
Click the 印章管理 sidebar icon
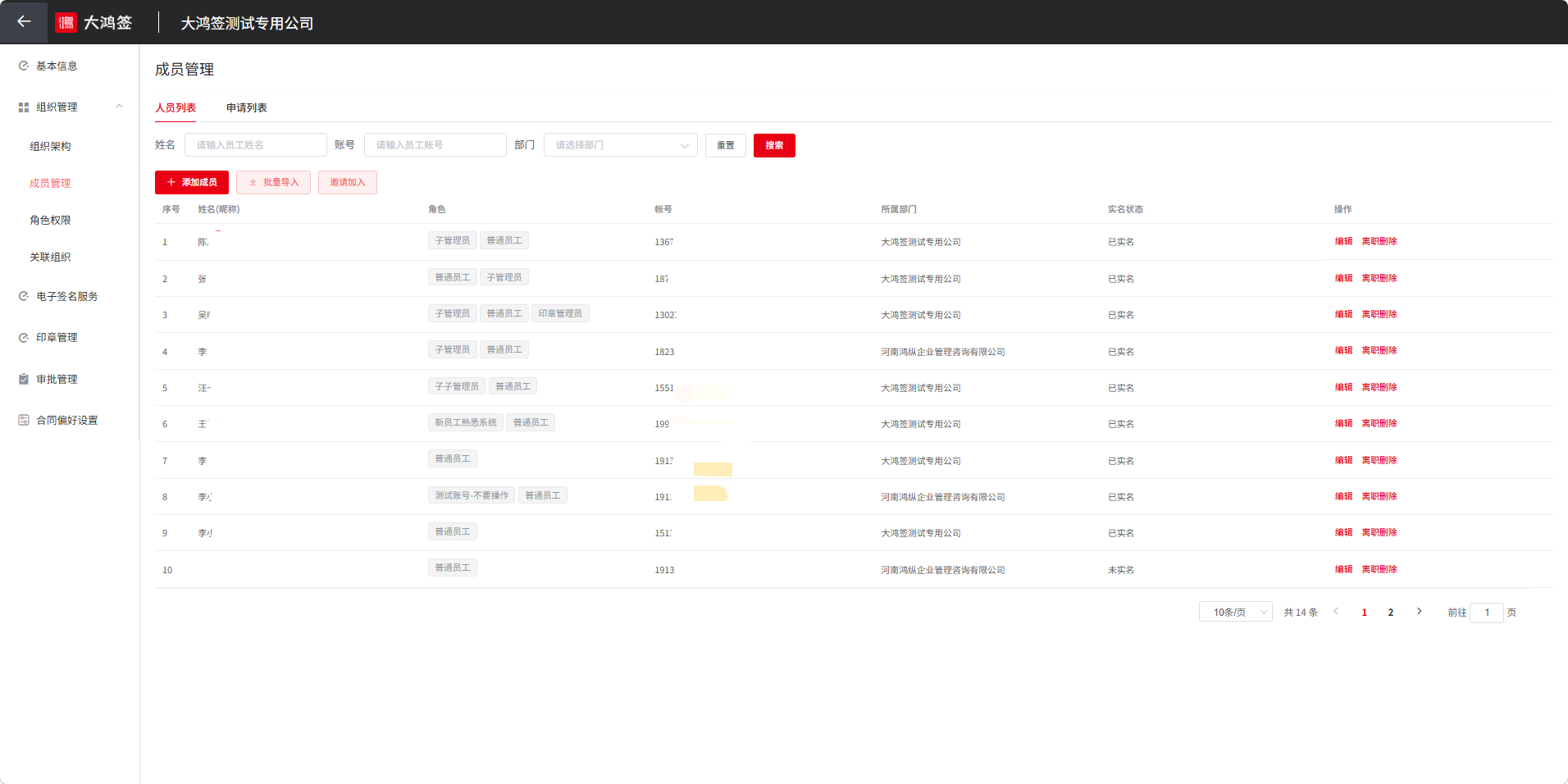(x=24, y=338)
